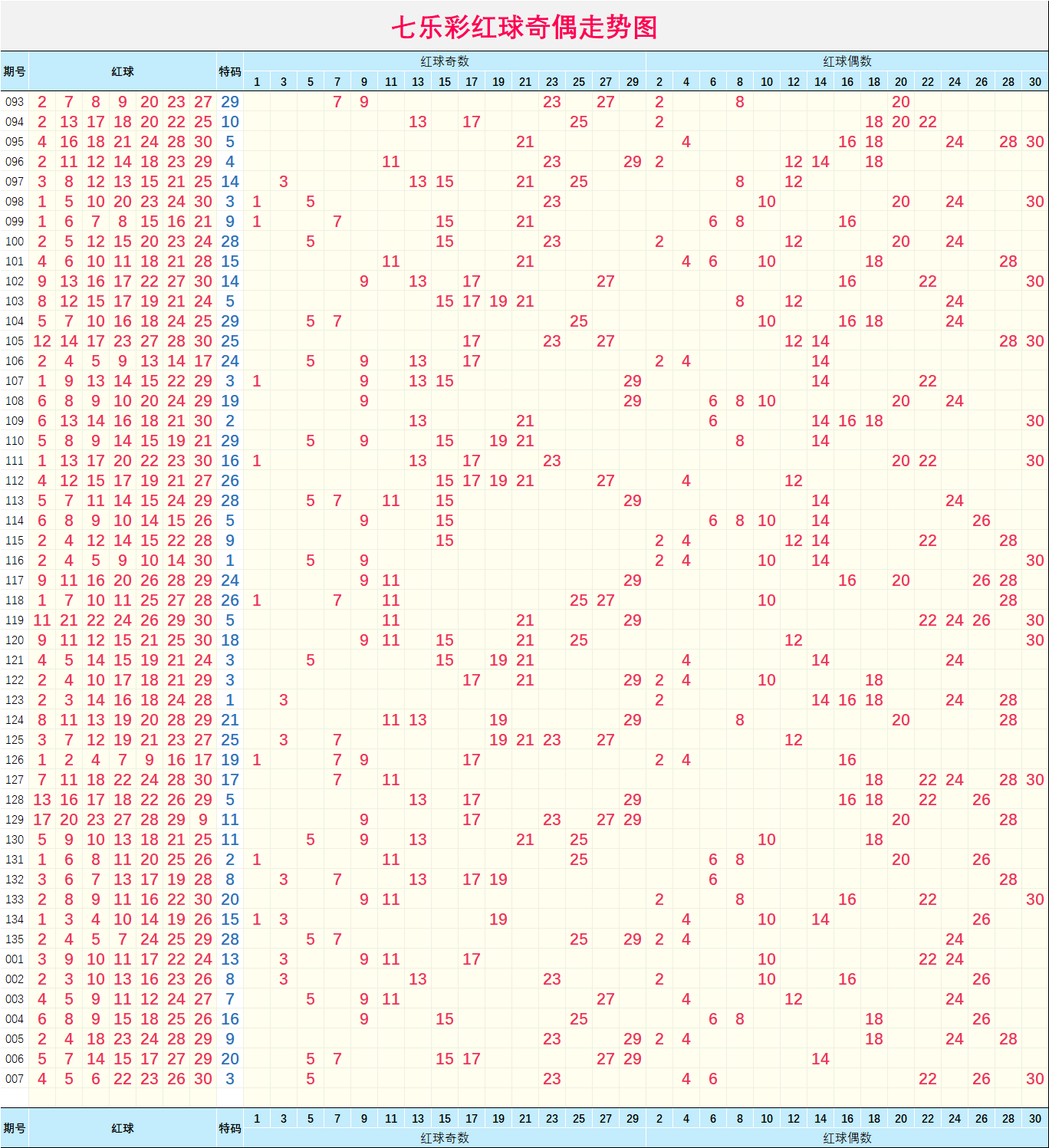This screenshot has height=1148, width=1049.
Task: Click period number 093
Action: (x=15, y=102)
